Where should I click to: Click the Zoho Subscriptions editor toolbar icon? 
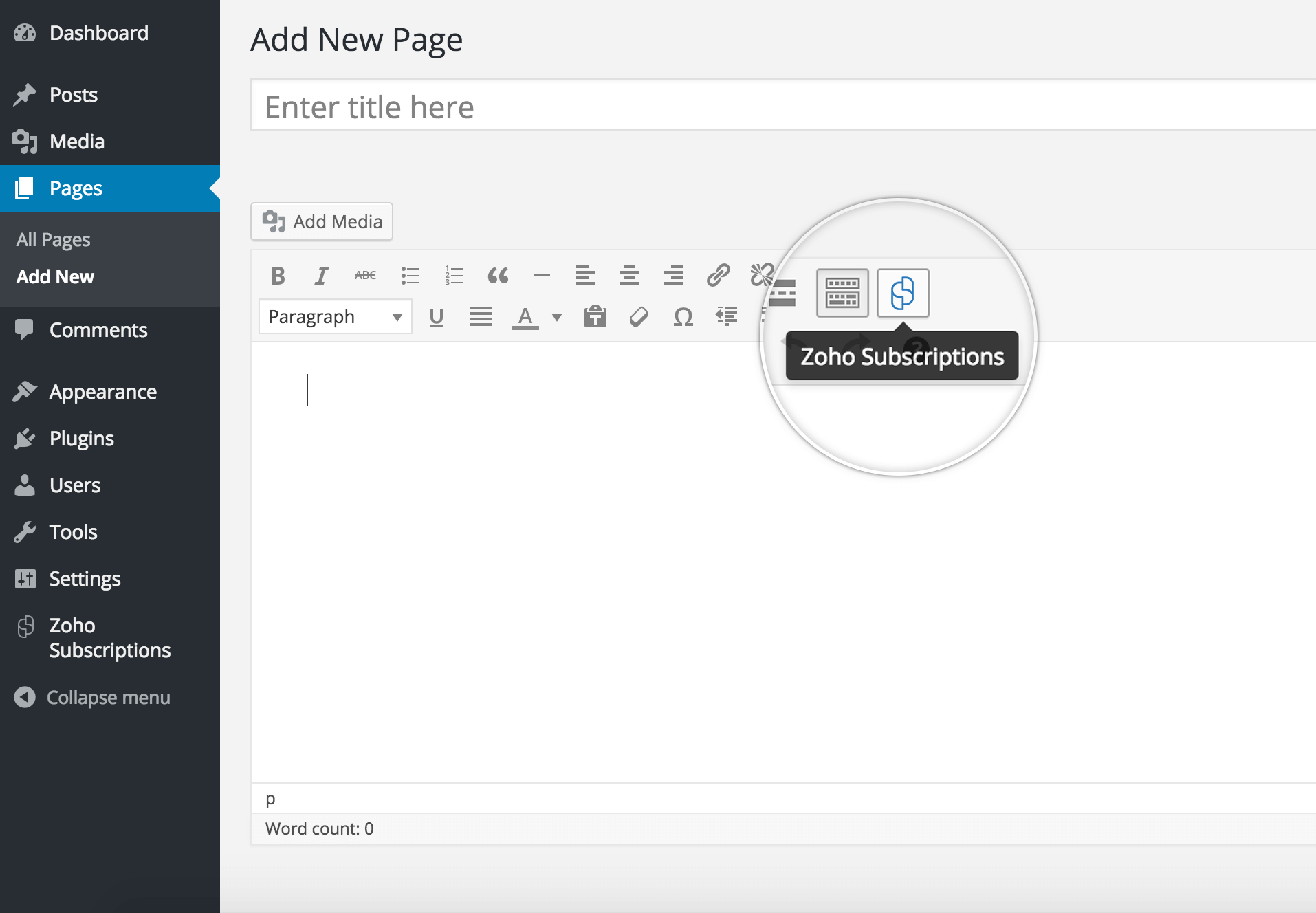pyautogui.click(x=903, y=293)
